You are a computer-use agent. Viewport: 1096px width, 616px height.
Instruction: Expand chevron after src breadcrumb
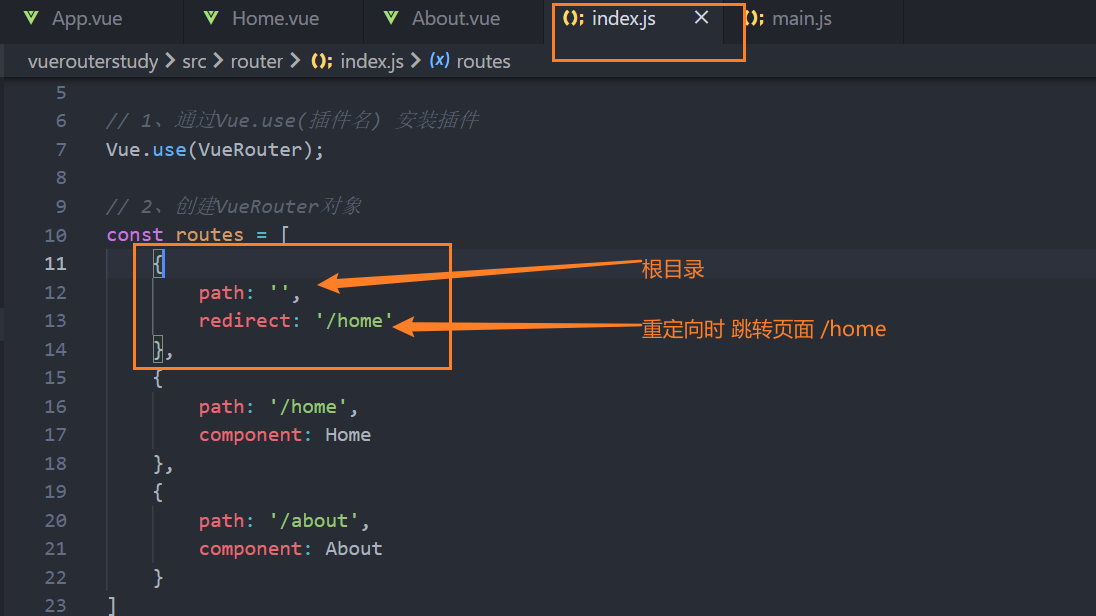218,62
